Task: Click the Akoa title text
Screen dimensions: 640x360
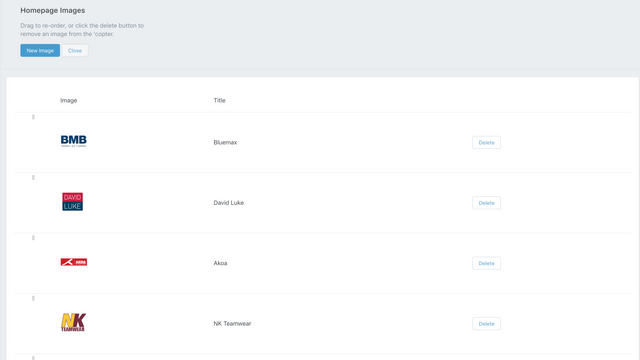Action: [x=220, y=263]
